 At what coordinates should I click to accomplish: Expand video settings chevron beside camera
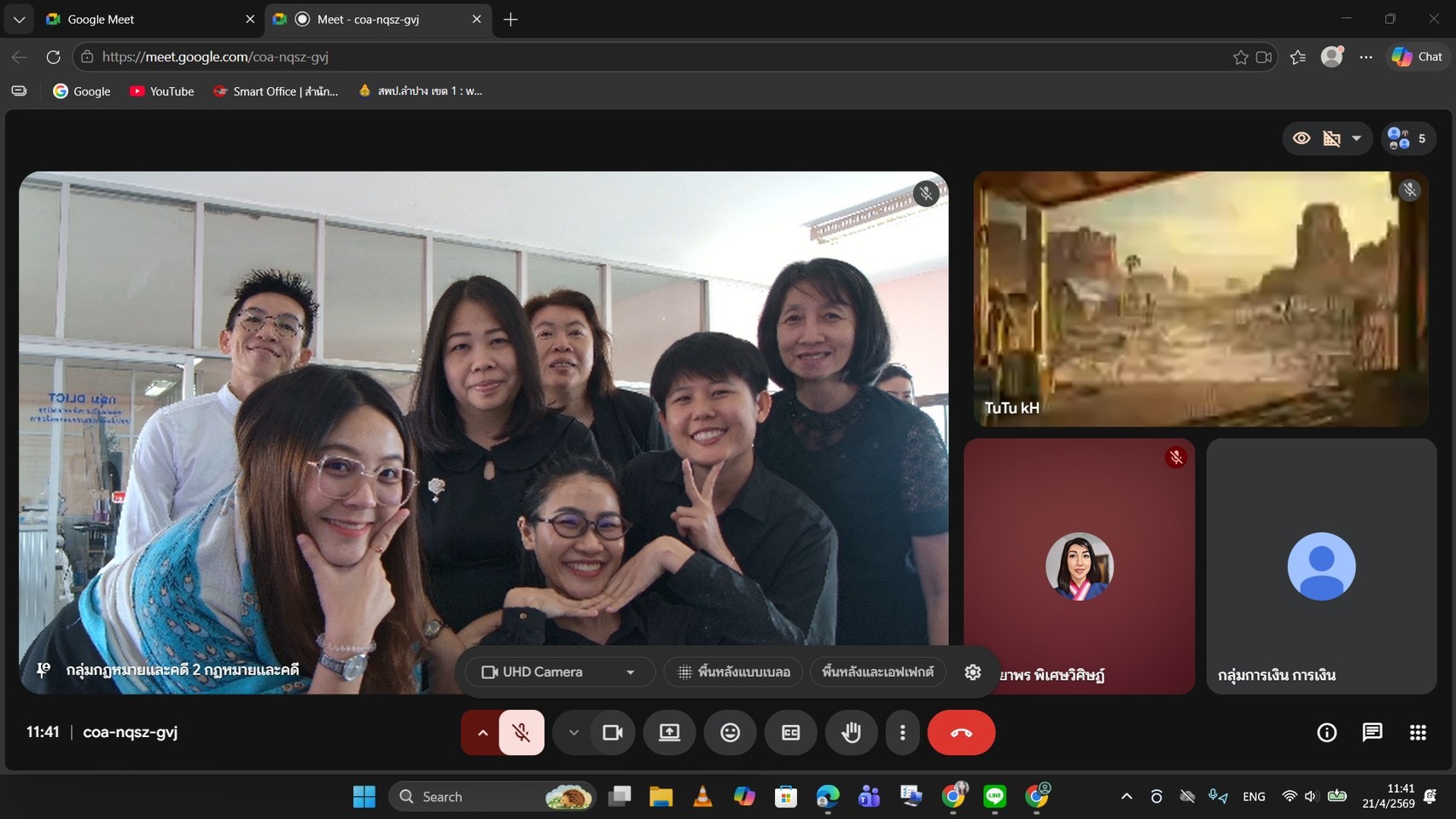(x=574, y=733)
